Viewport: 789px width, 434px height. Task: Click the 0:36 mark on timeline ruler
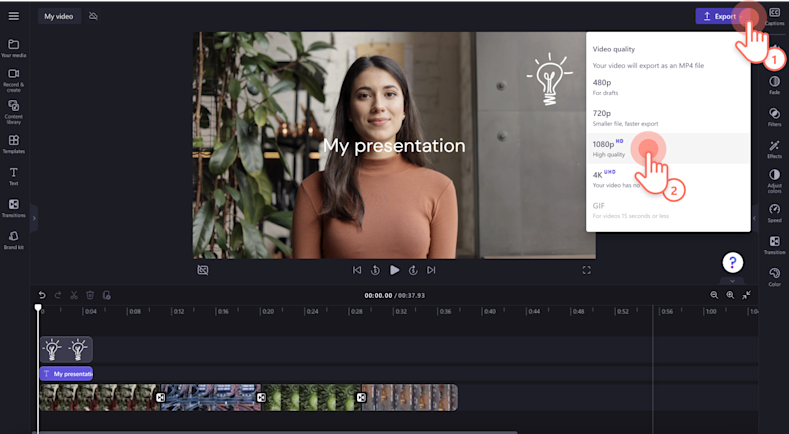point(445,312)
